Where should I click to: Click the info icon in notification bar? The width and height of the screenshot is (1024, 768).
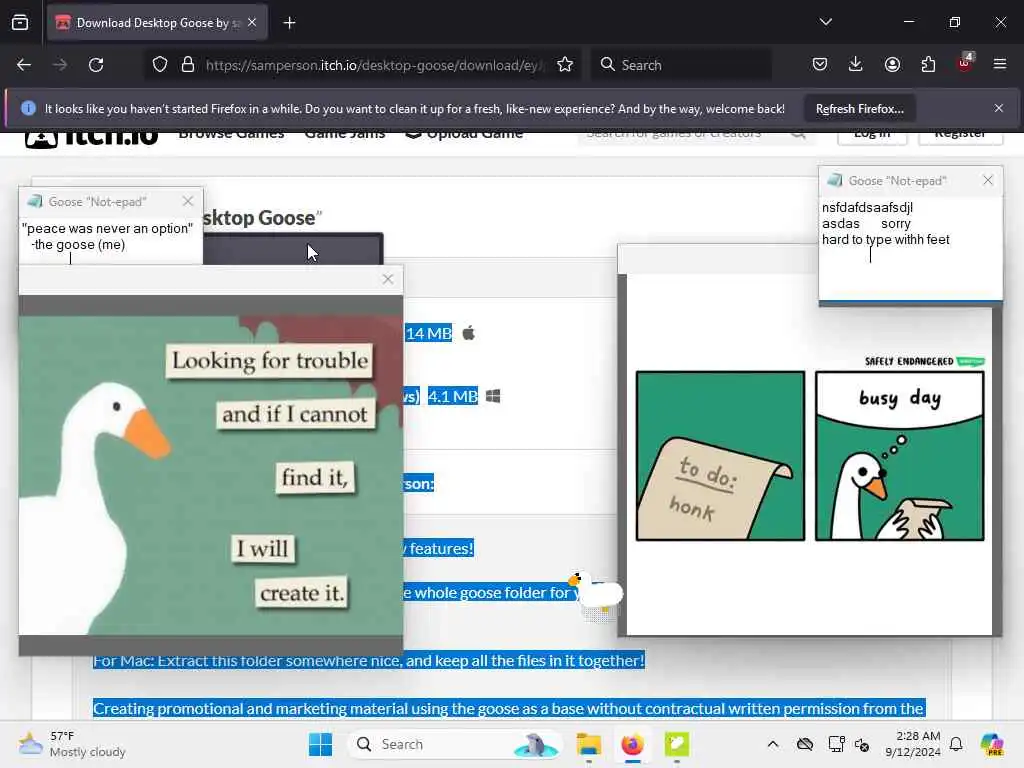click(28, 108)
